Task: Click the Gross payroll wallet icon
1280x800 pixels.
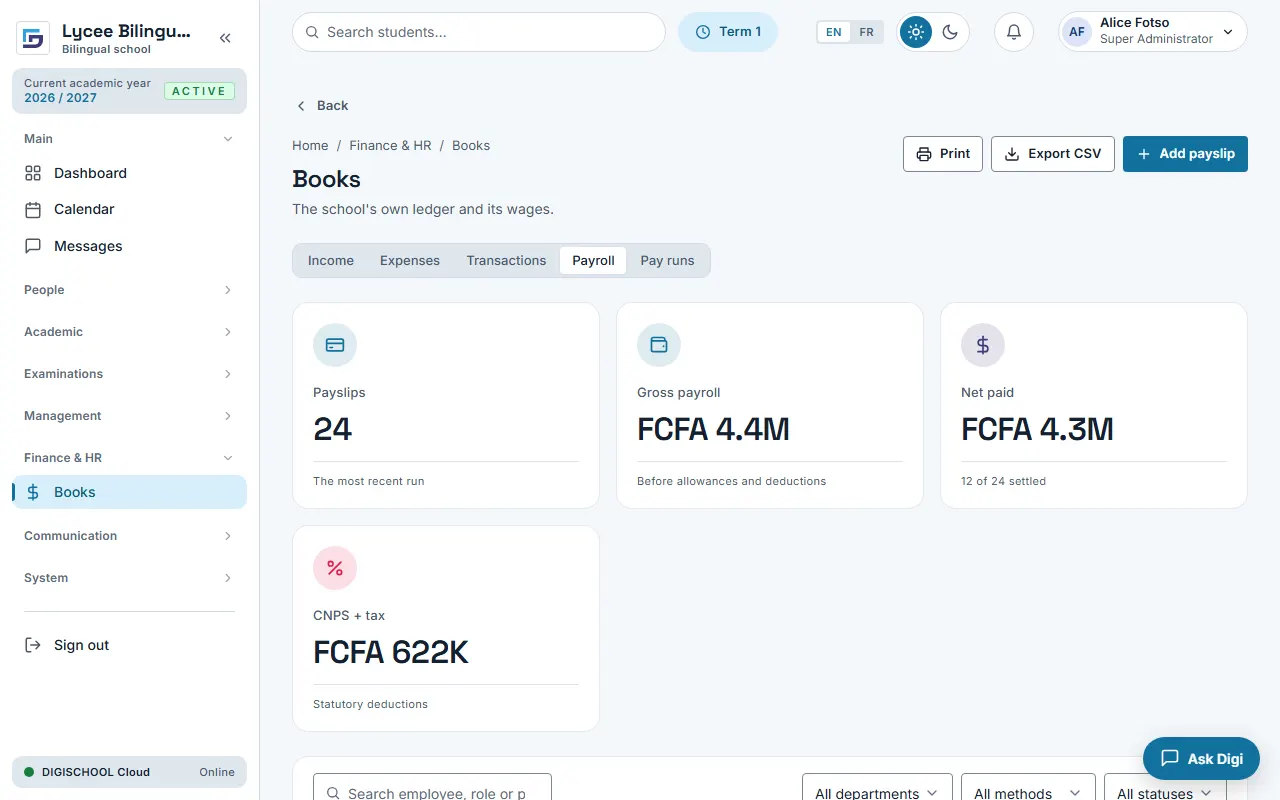Action: coord(659,345)
